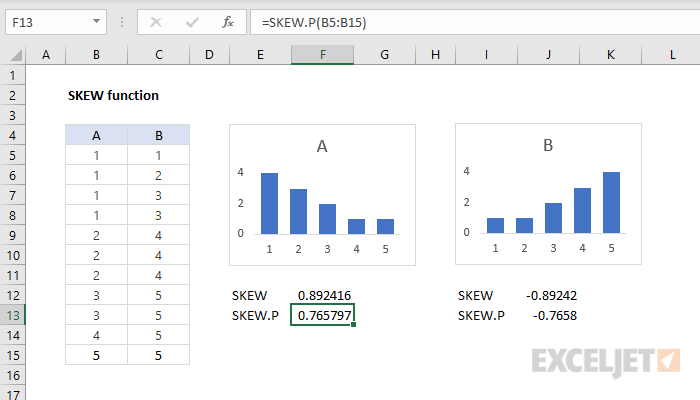Click table header cell 'A' in row 4
Image resolution: width=700 pixels, height=400 pixels.
click(x=96, y=135)
